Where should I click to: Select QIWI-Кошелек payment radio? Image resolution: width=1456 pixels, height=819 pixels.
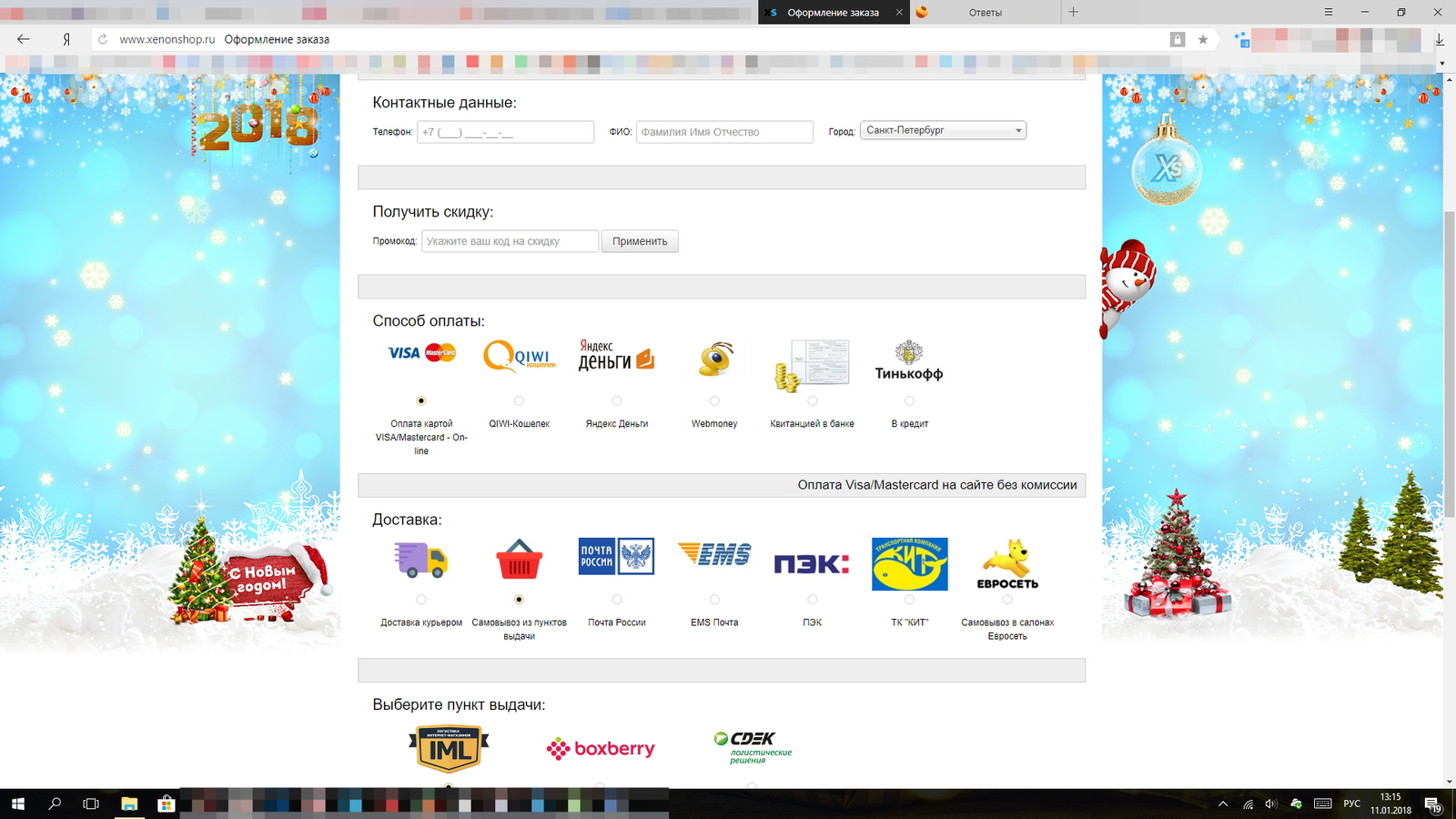click(x=519, y=400)
